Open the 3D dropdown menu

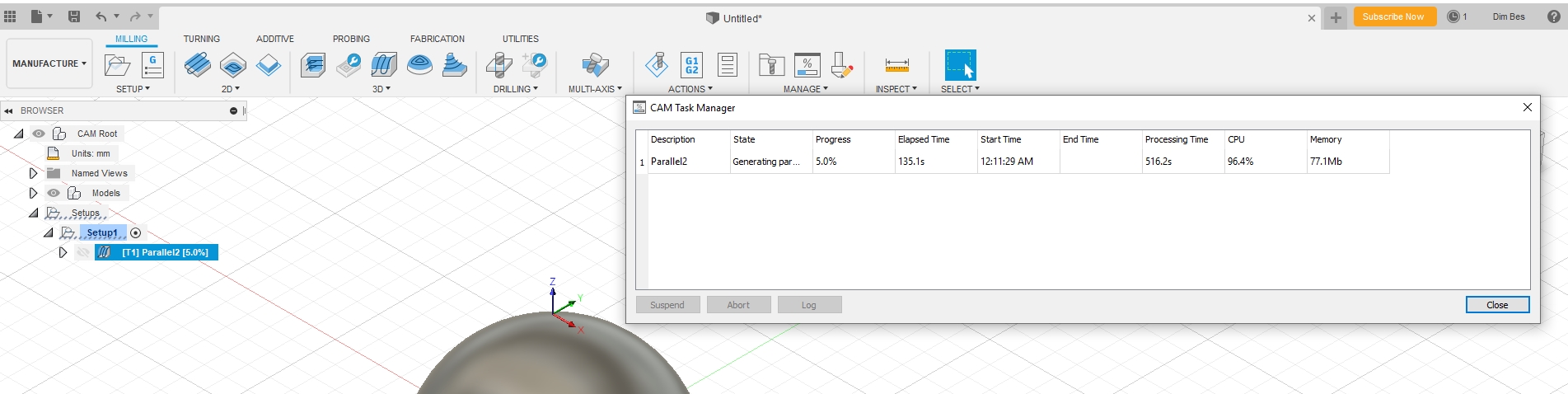point(381,89)
